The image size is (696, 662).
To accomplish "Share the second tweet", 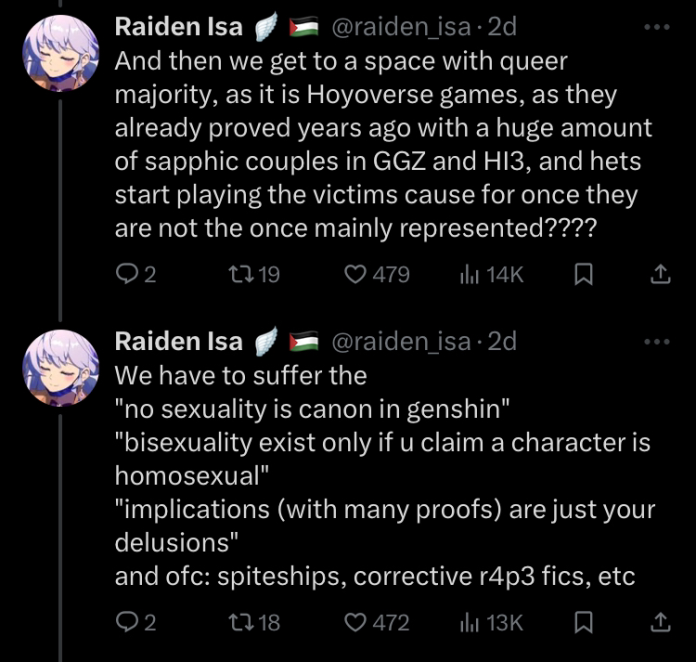I will coord(660,622).
